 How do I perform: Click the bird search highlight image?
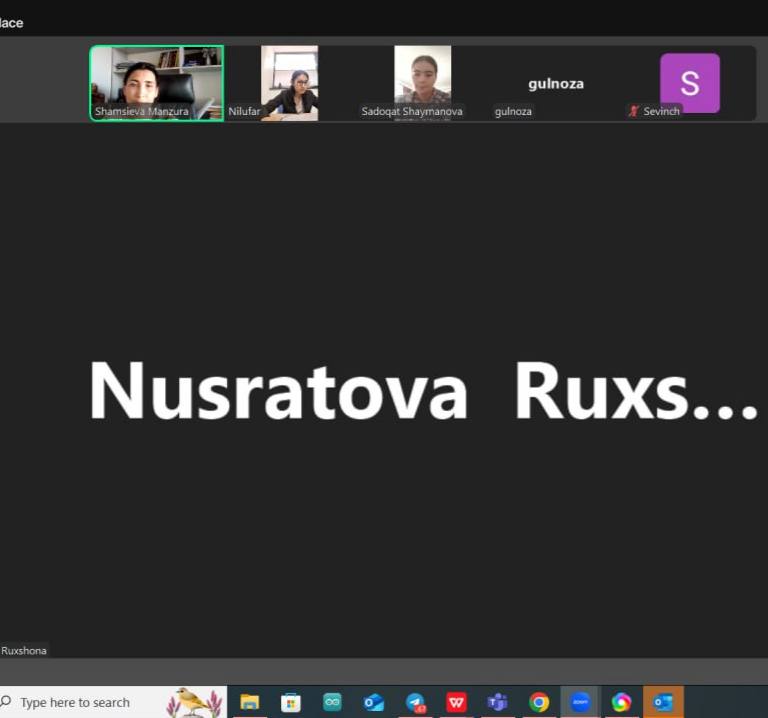point(194,702)
